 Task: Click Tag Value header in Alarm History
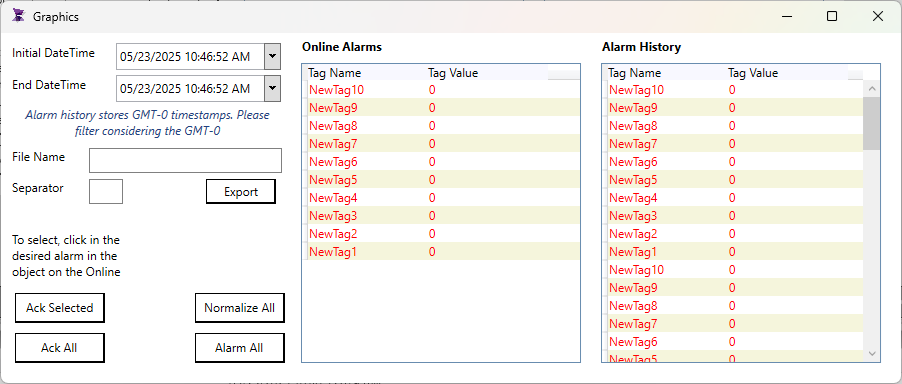(753, 73)
